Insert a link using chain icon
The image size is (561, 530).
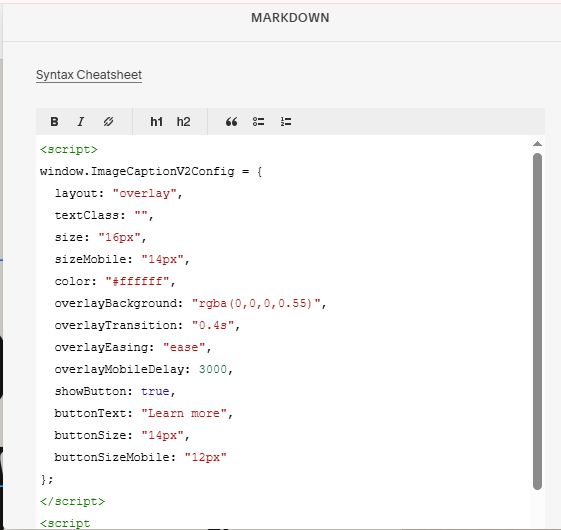tap(108, 122)
